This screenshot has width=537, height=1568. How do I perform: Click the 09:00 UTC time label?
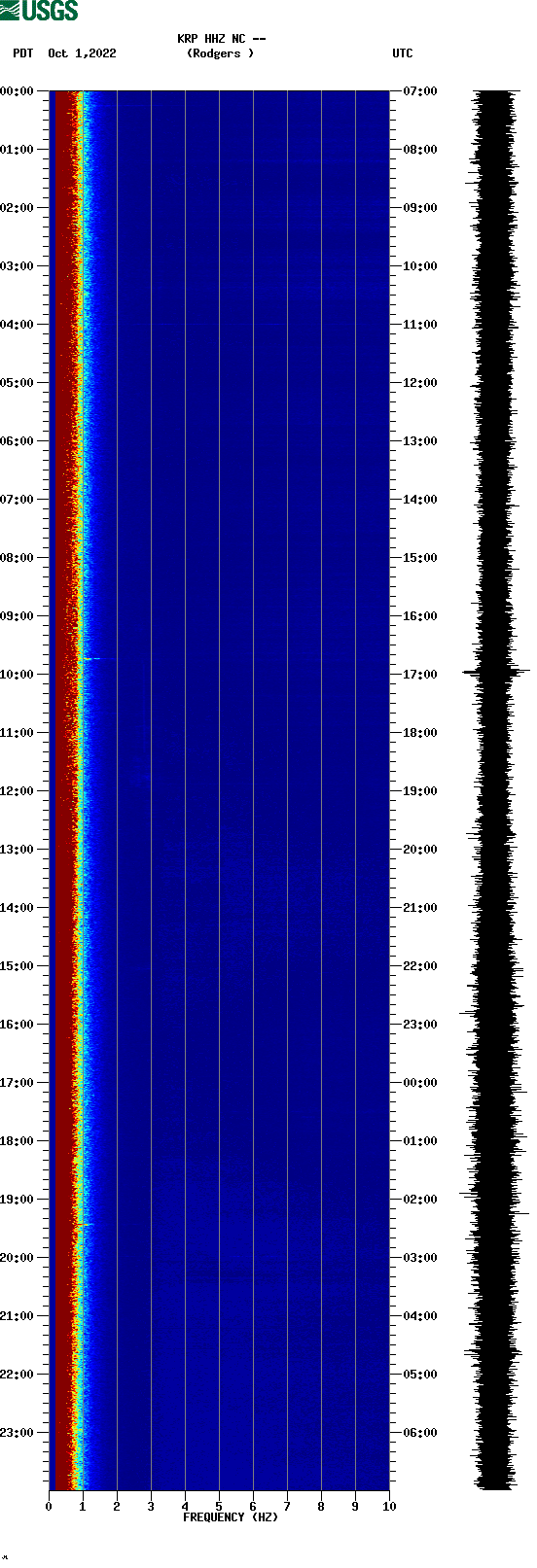click(420, 208)
